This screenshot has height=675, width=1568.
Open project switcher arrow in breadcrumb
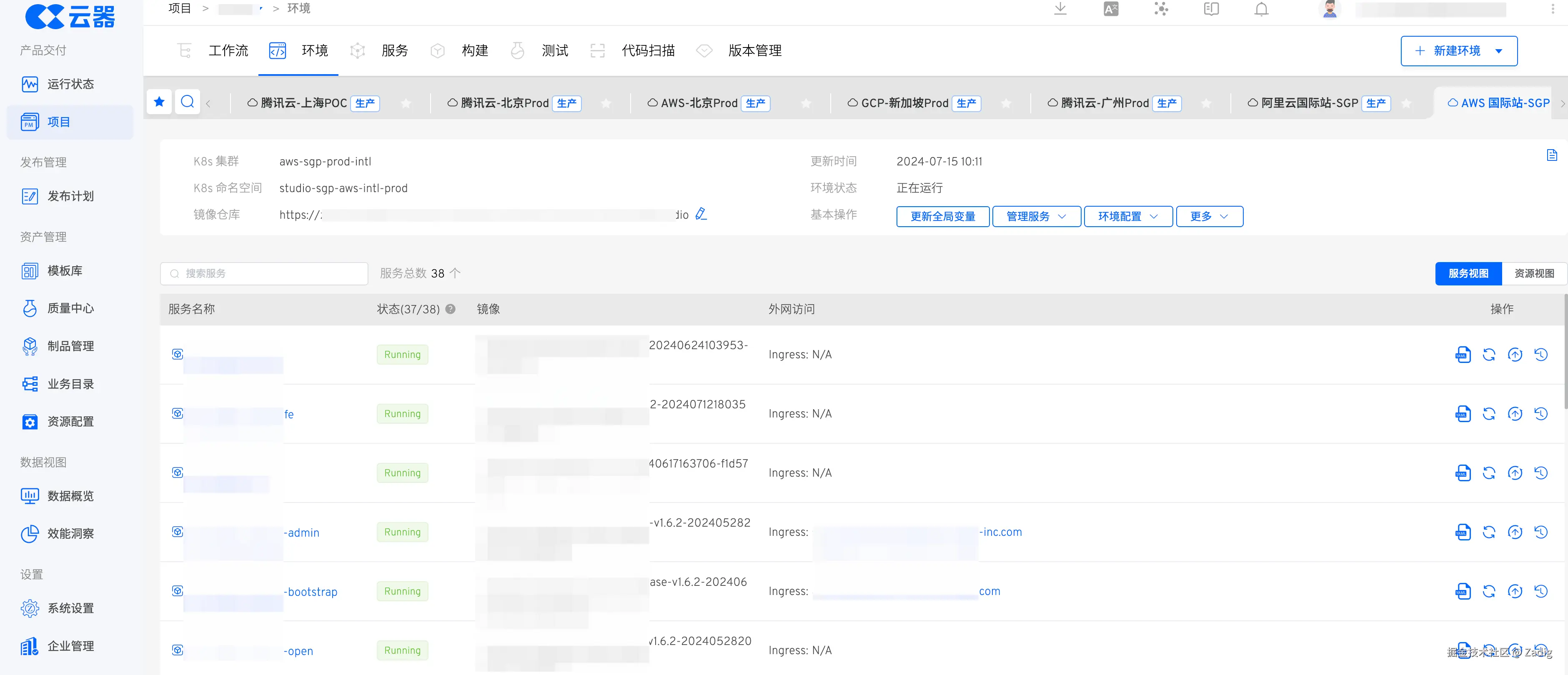tap(260, 8)
